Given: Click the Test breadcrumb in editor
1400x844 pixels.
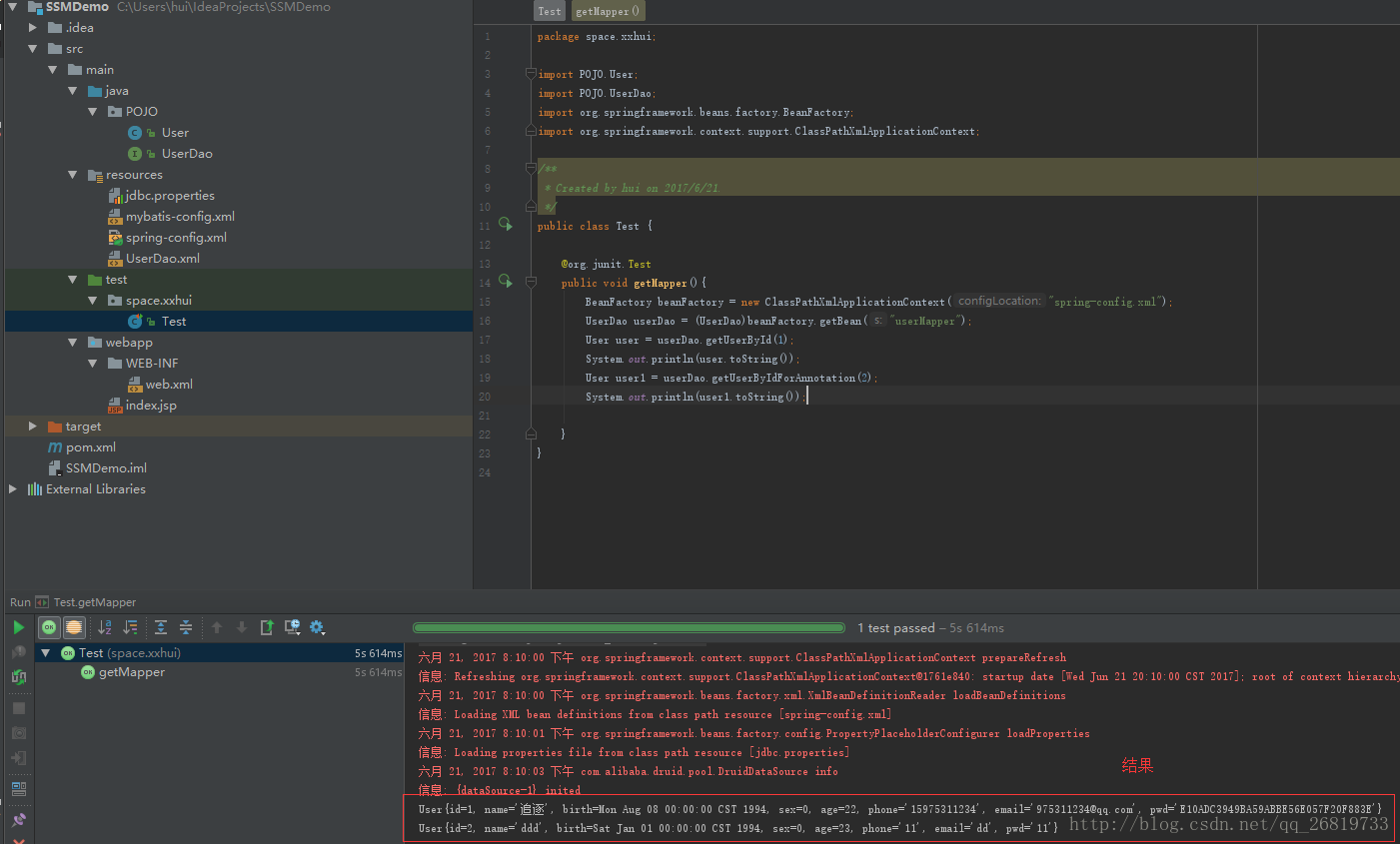Looking at the screenshot, I should [550, 11].
